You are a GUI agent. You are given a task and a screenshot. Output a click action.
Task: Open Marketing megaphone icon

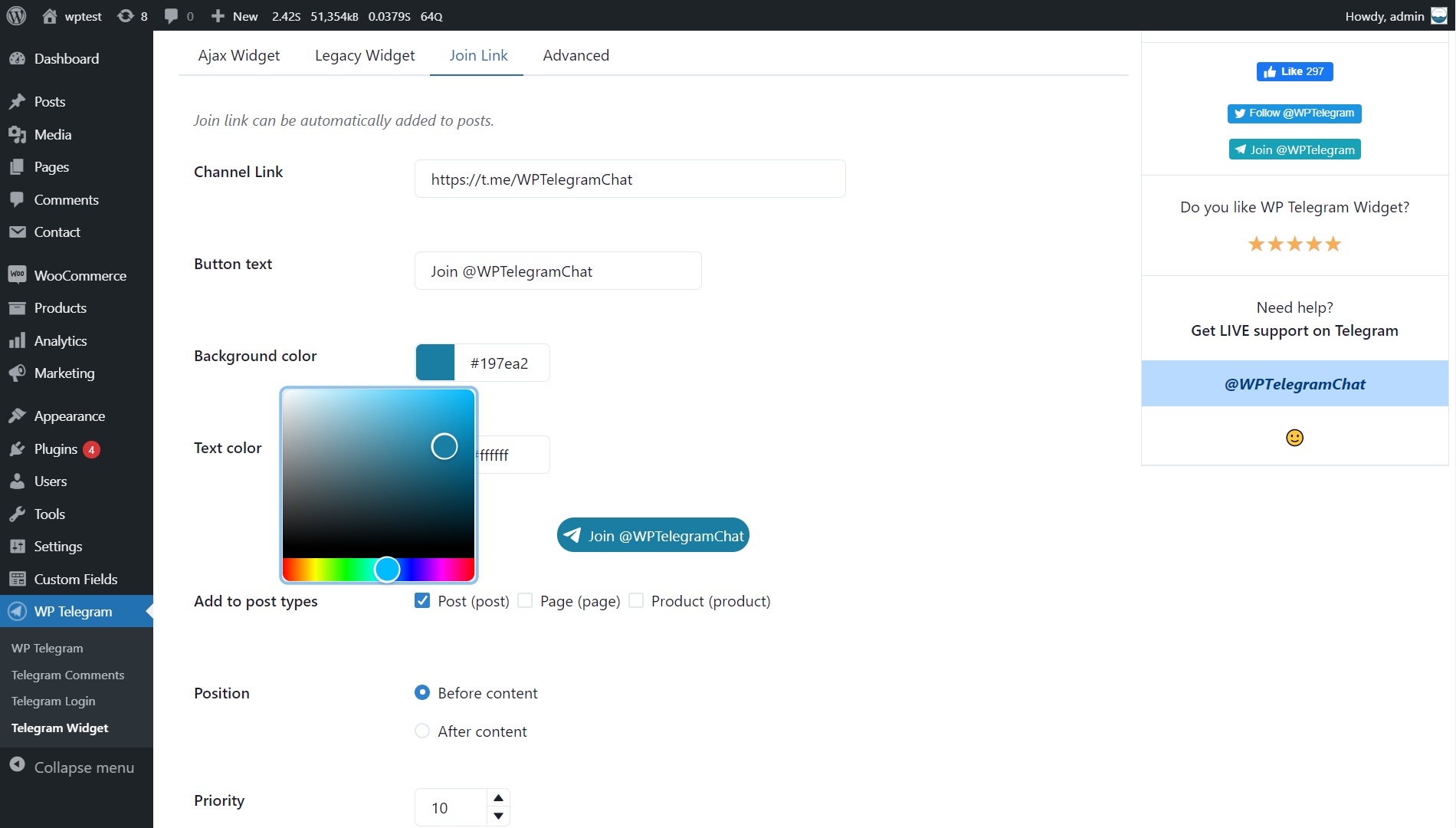[x=18, y=373]
